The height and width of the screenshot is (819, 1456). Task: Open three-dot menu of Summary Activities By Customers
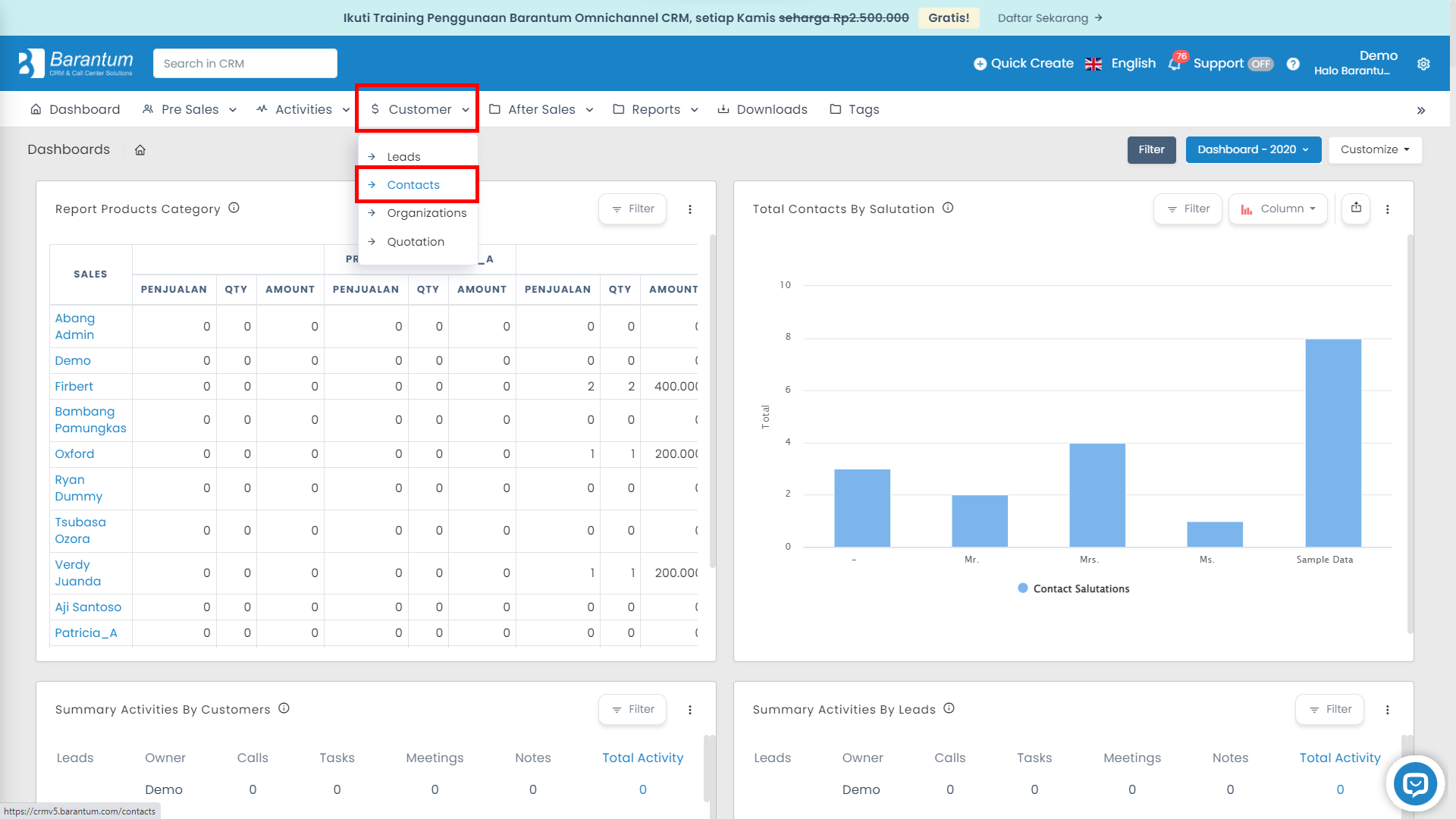point(690,710)
